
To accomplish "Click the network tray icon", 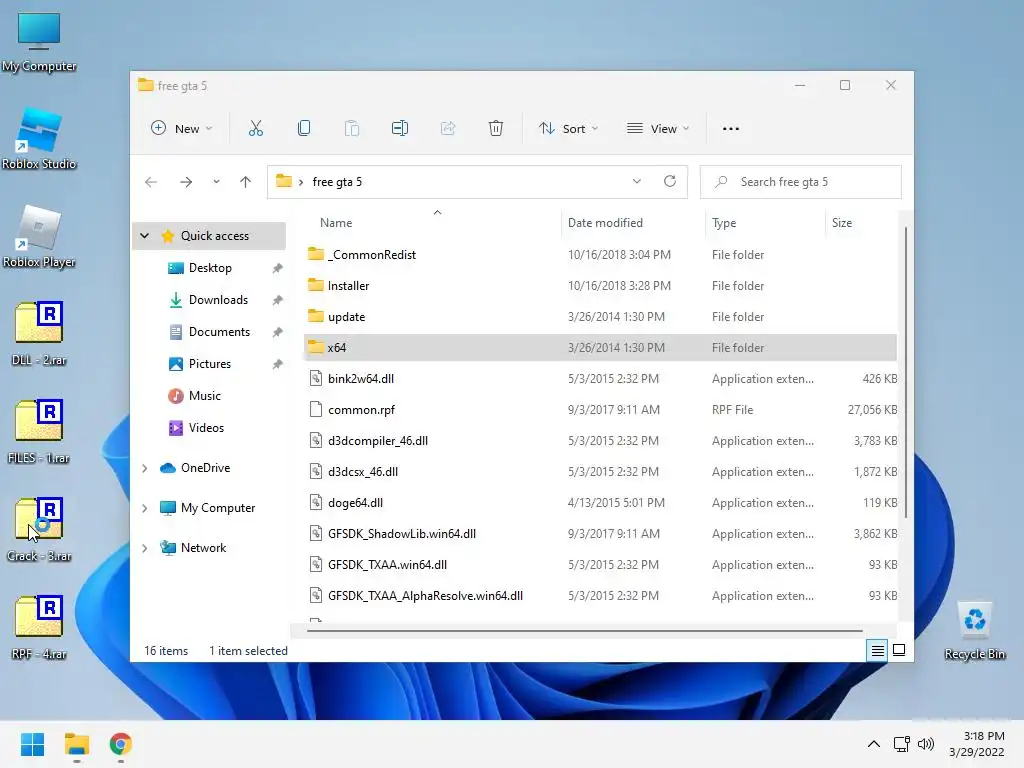I will [x=902, y=744].
